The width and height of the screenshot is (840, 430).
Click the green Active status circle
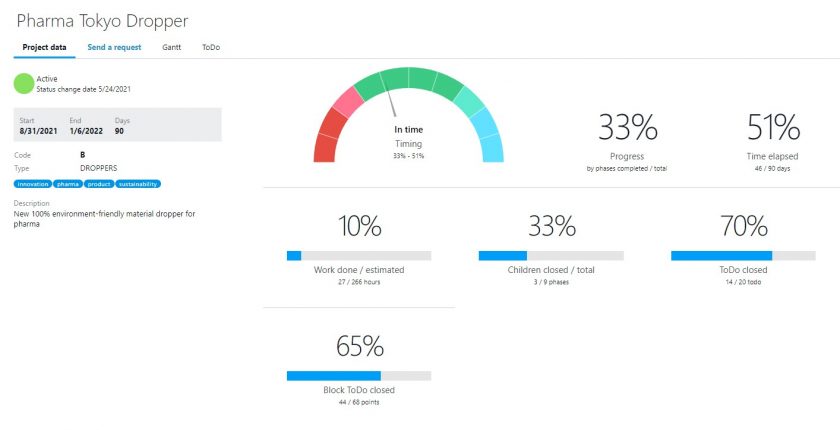point(23,83)
